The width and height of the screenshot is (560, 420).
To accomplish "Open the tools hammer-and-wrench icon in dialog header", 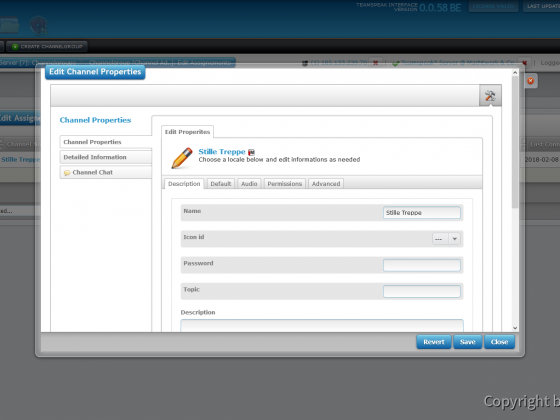I will coord(490,96).
